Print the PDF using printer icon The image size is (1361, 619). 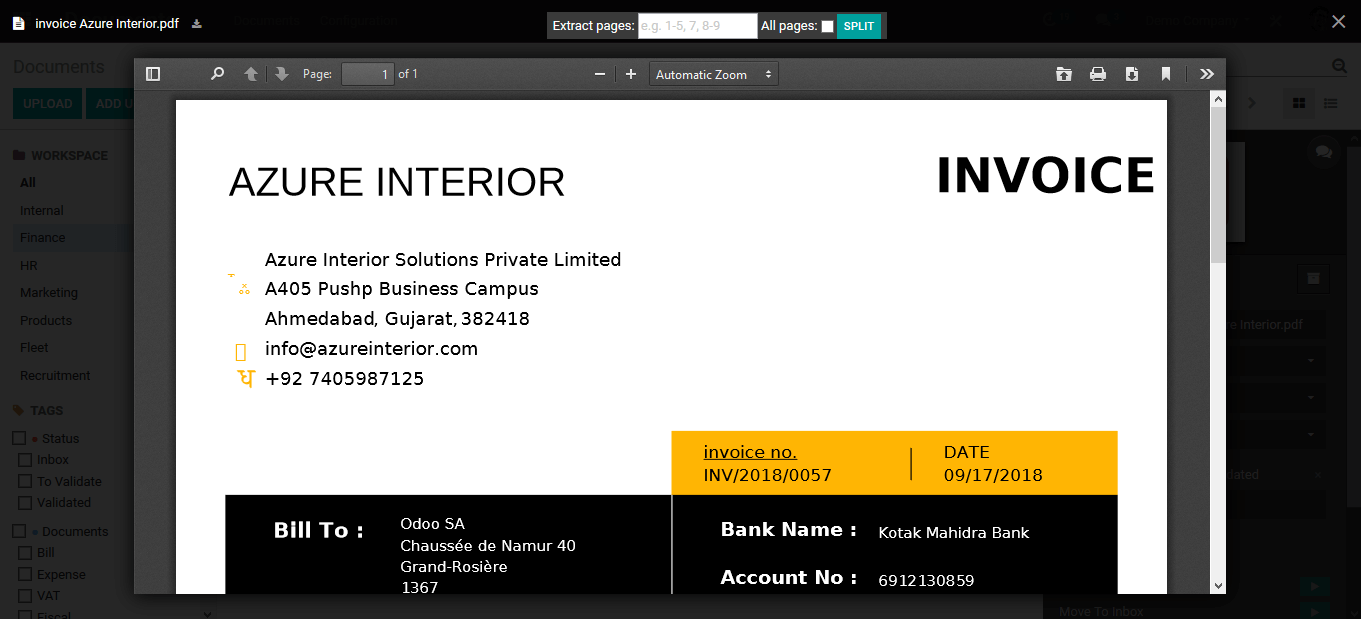click(x=1098, y=74)
